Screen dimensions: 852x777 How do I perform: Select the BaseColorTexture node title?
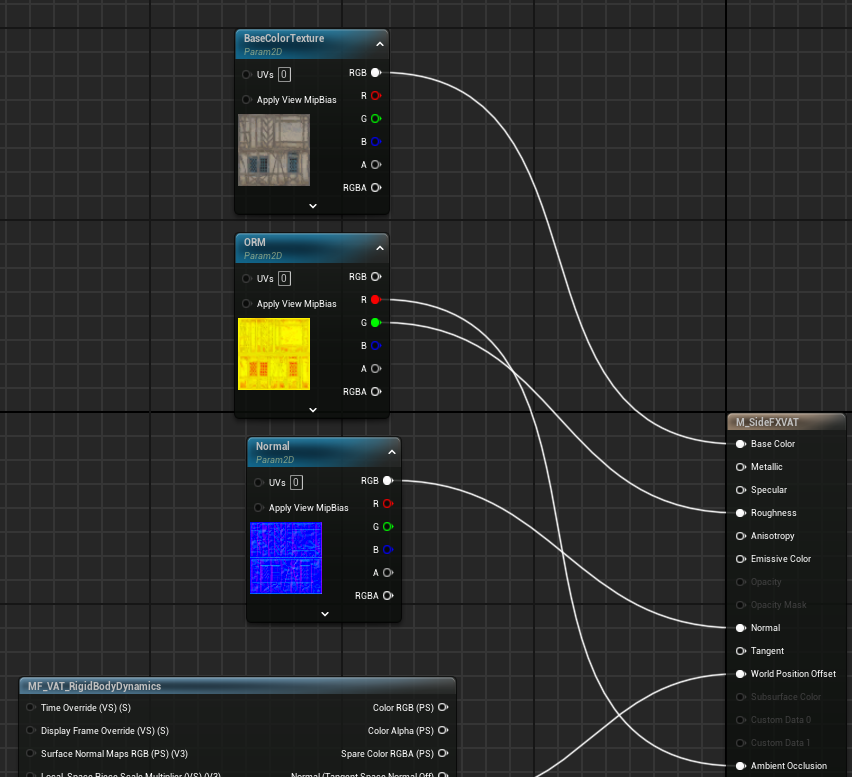point(284,38)
